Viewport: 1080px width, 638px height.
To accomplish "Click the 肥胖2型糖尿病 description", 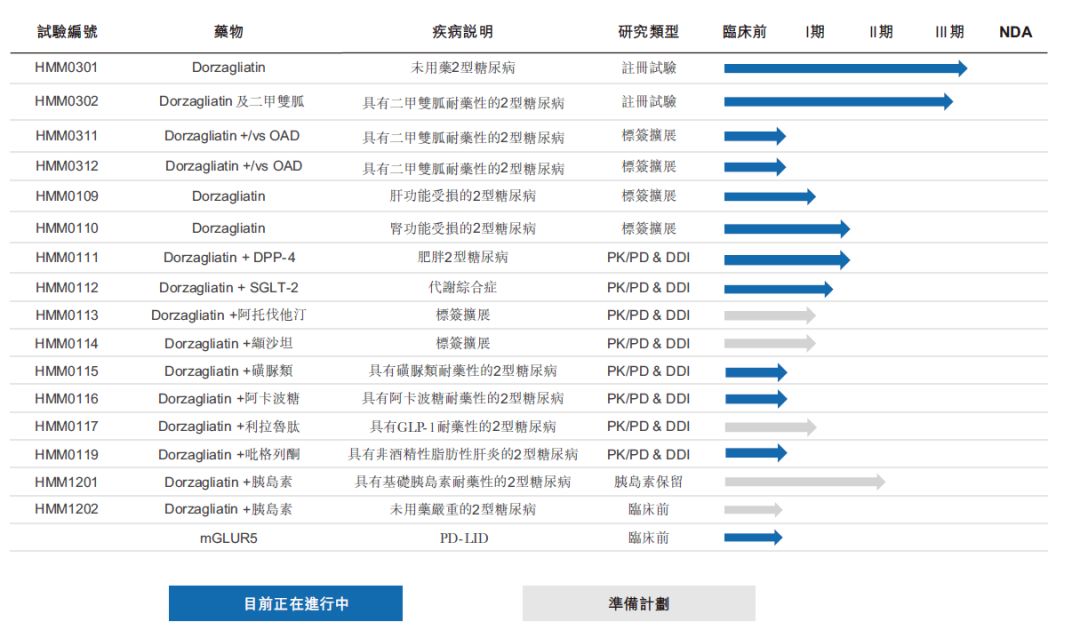I will [462, 258].
